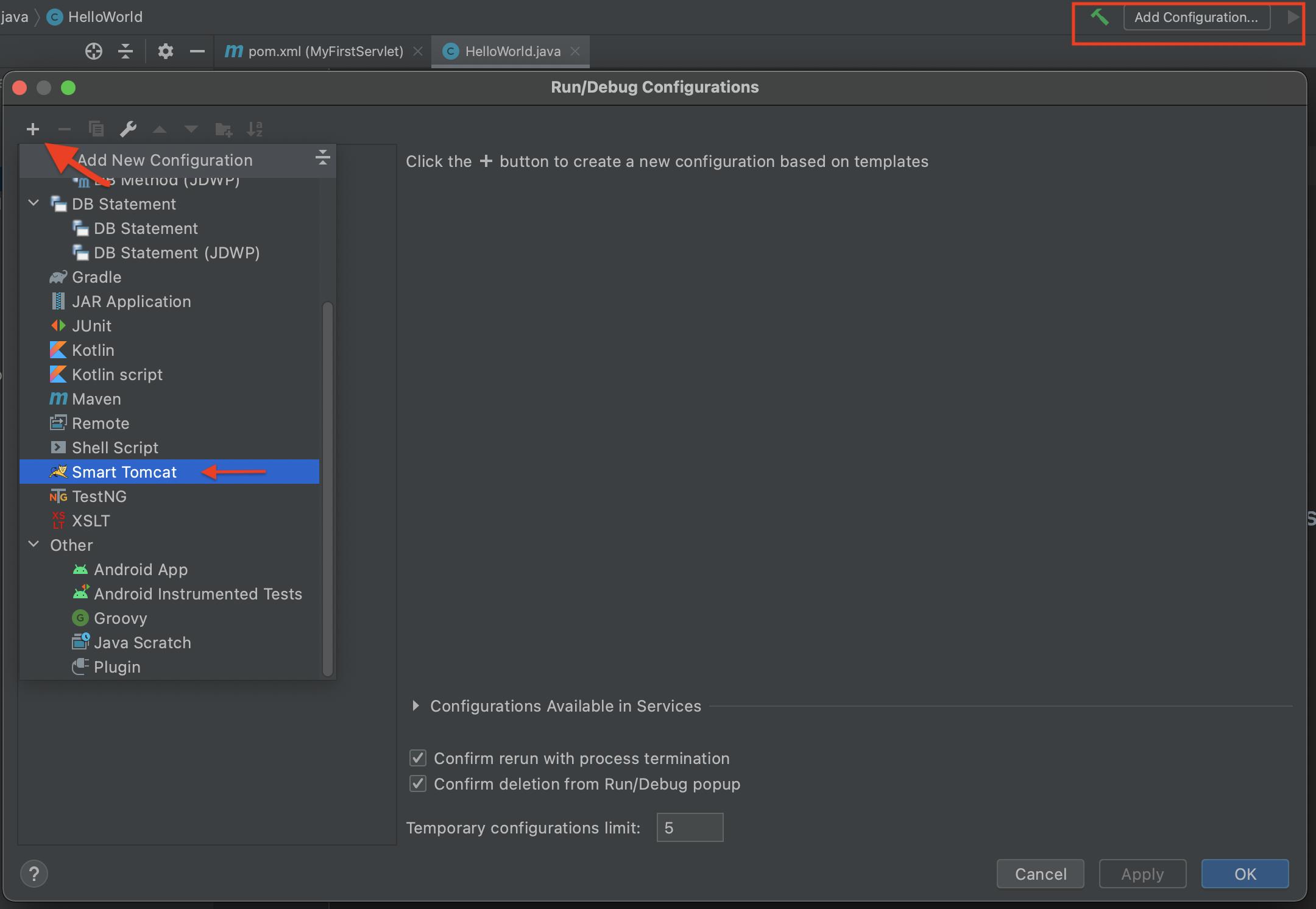The height and width of the screenshot is (909, 1316).
Task: Open the help question mark button
Action: click(x=34, y=874)
